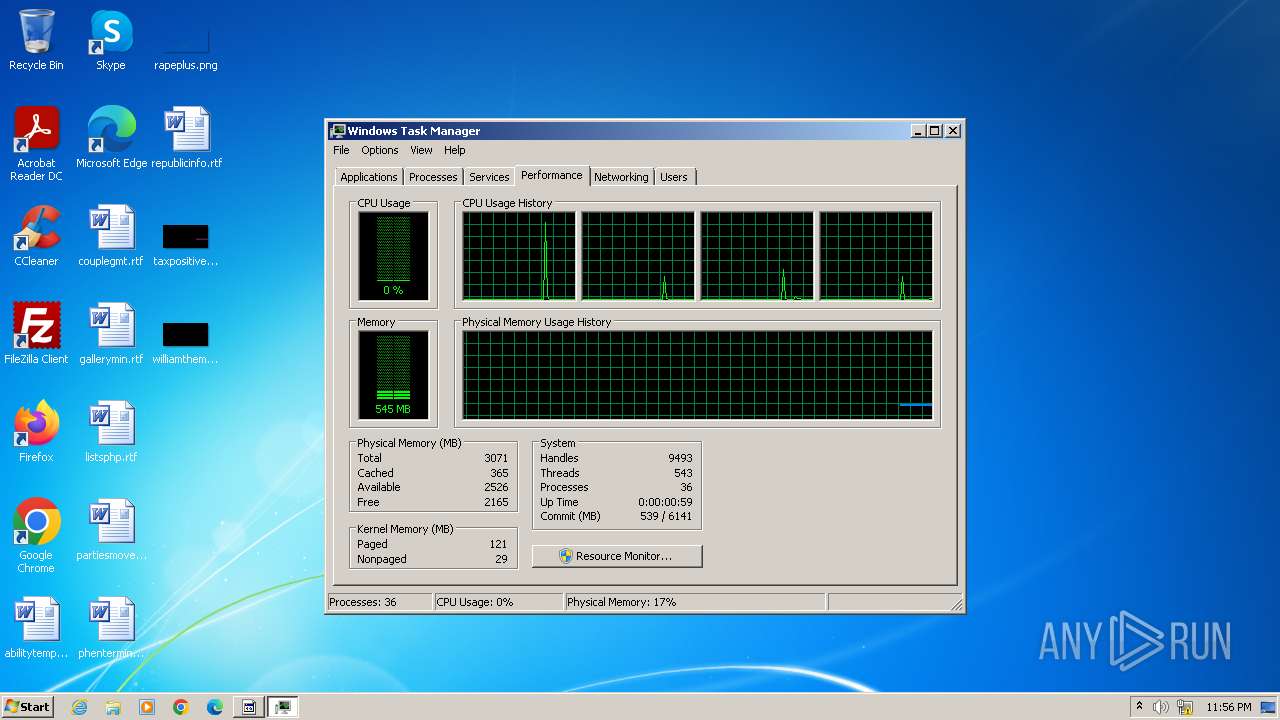Viewport: 1280px width, 720px height.
Task: Click the CPU Usage meter
Action: point(393,256)
